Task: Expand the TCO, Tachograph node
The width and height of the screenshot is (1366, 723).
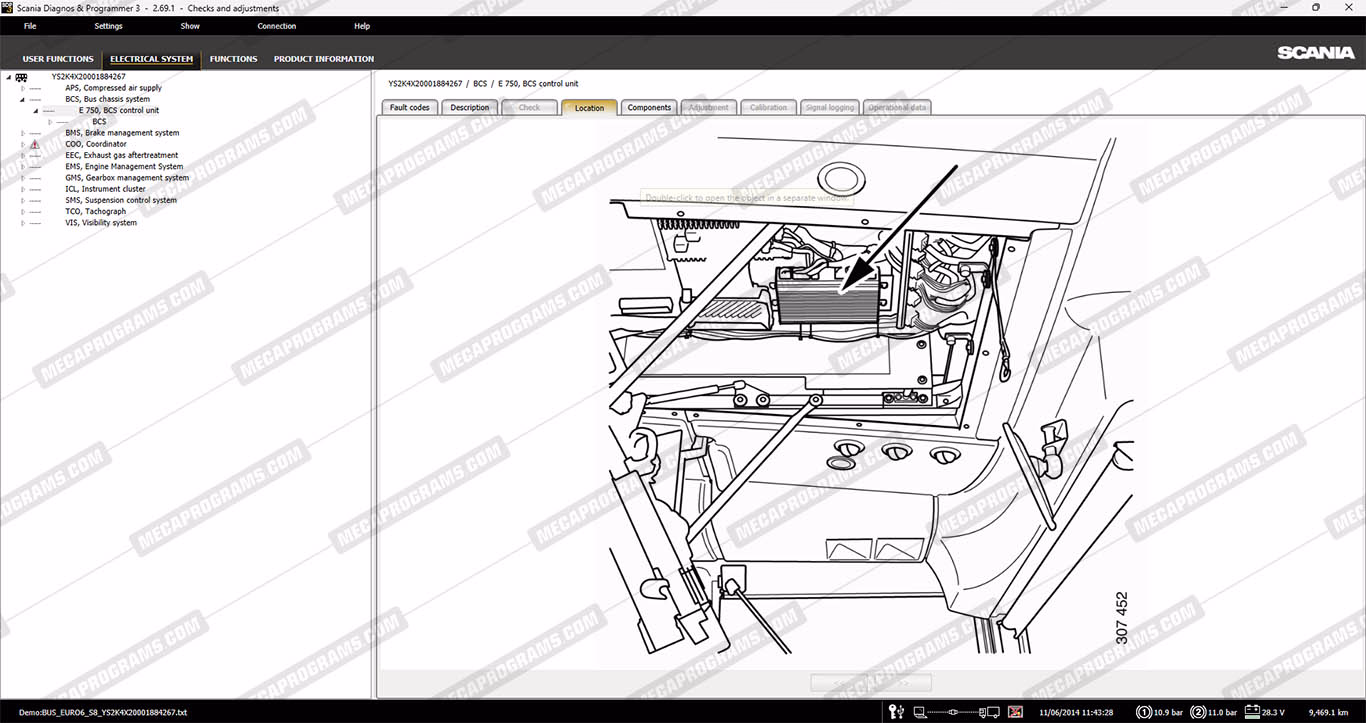Action: pyautogui.click(x=22, y=212)
